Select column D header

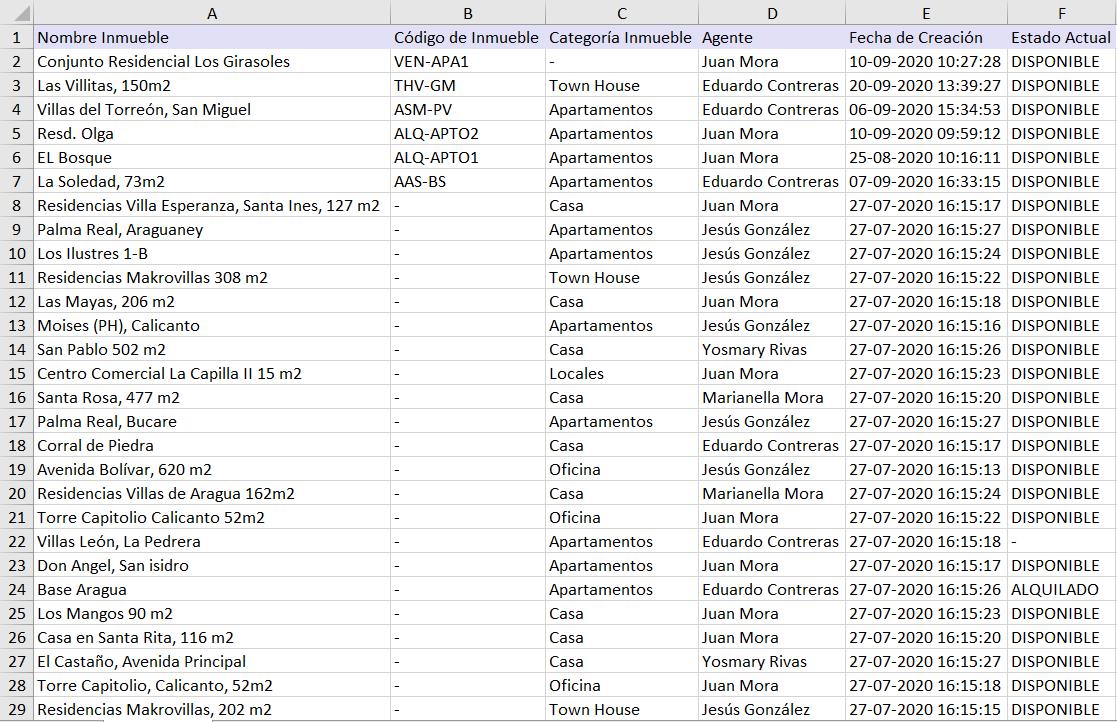tap(771, 13)
